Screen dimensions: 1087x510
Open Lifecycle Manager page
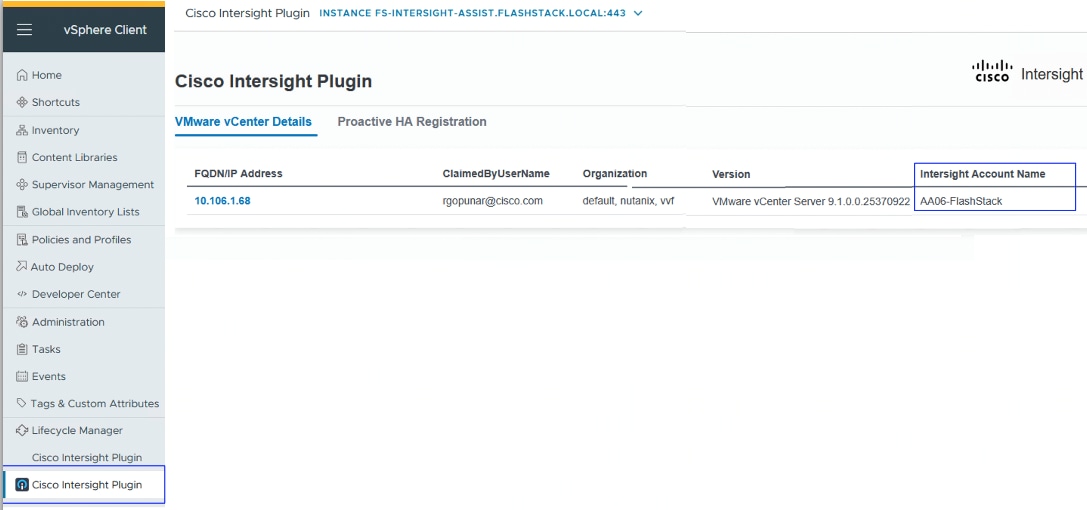coord(77,430)
